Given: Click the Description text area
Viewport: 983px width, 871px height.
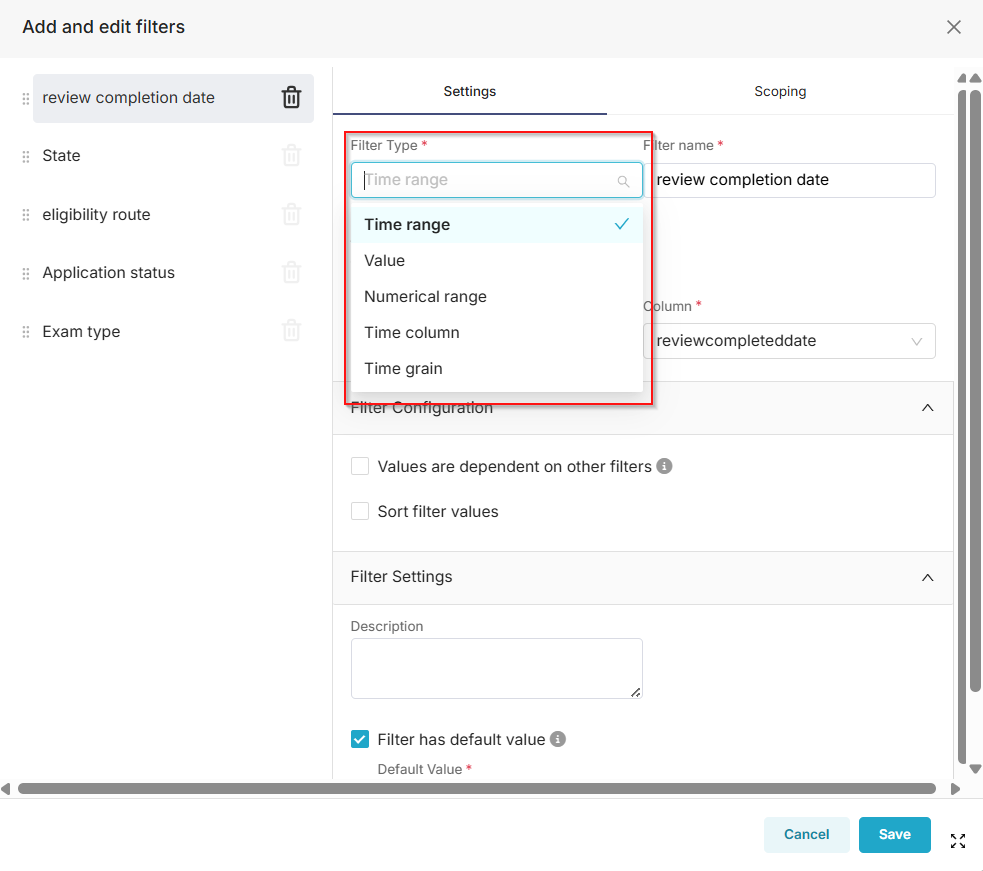Looking at the screenshot, I should click(x=496, y=668).
